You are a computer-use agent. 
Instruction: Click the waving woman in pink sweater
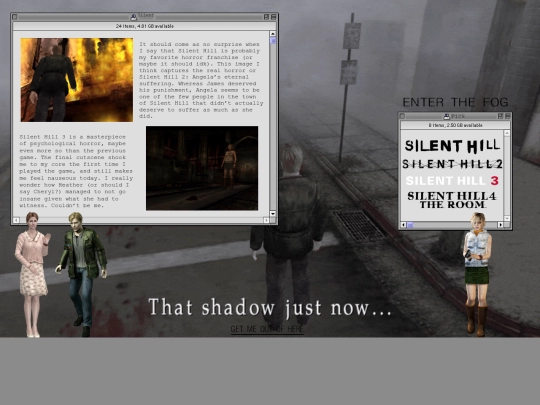(32, 274)
